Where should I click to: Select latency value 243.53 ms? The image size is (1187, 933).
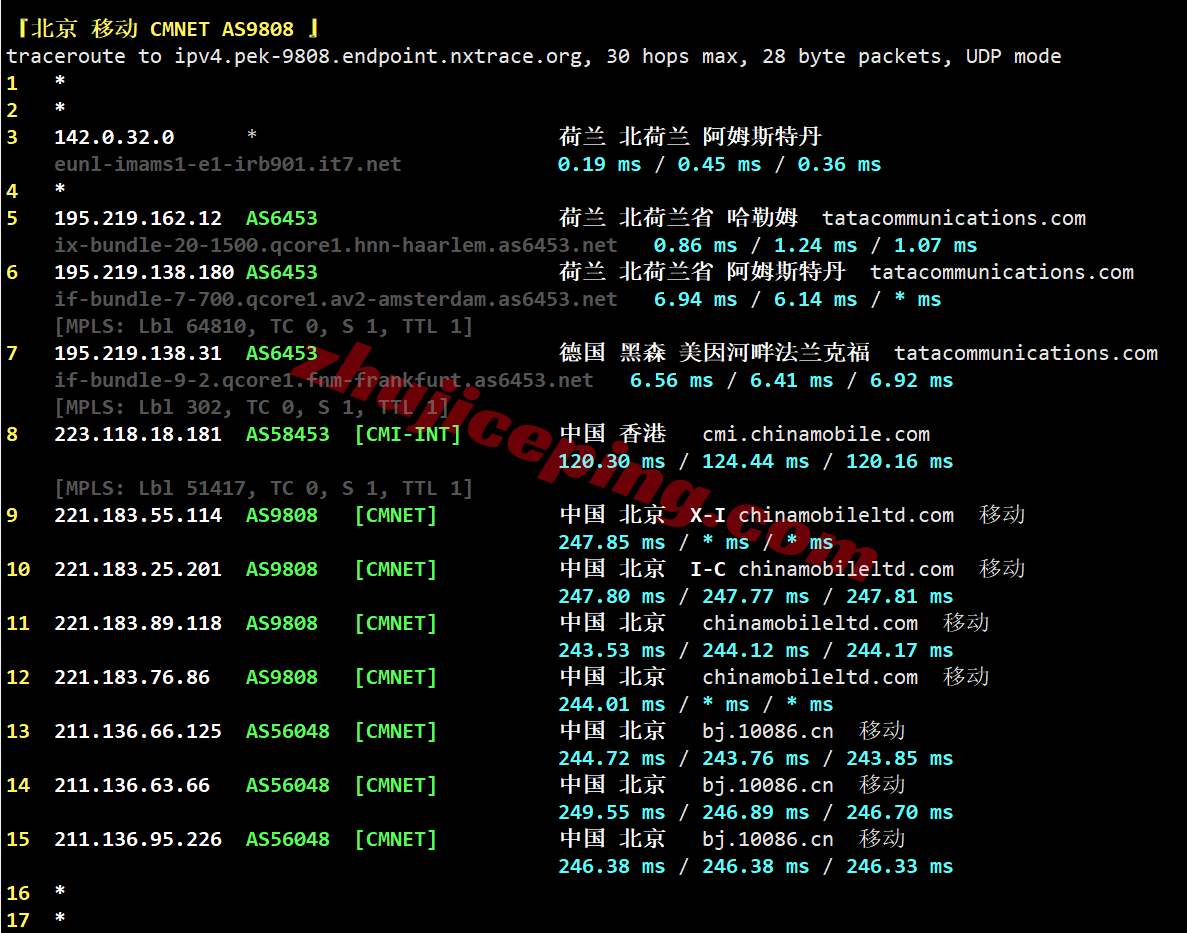click(611, 651)
